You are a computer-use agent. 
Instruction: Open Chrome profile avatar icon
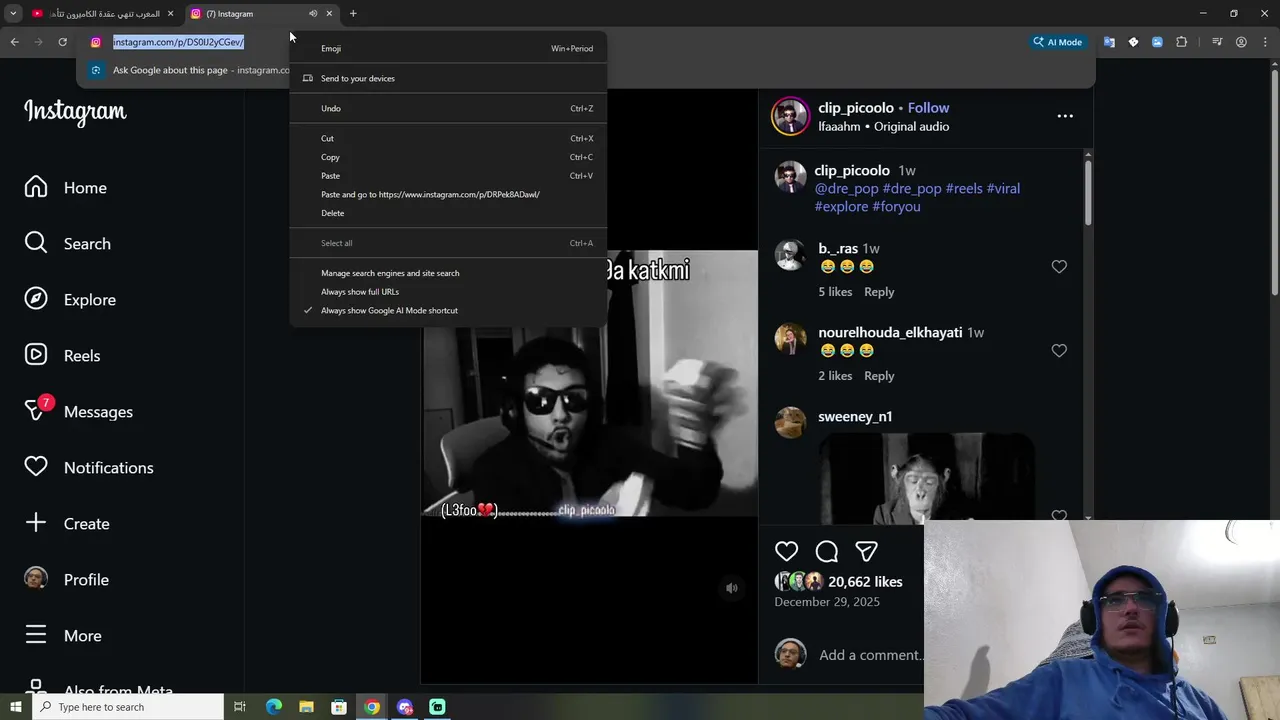coord(1241,42)
